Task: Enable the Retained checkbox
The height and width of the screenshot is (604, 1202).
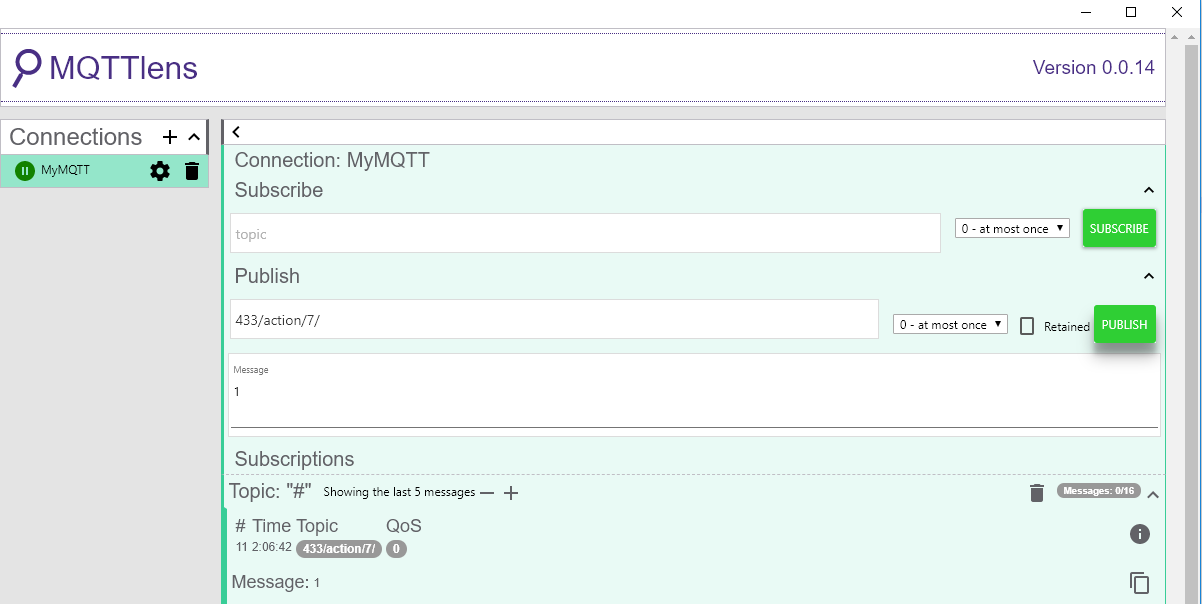Action: coord(1027,326)
